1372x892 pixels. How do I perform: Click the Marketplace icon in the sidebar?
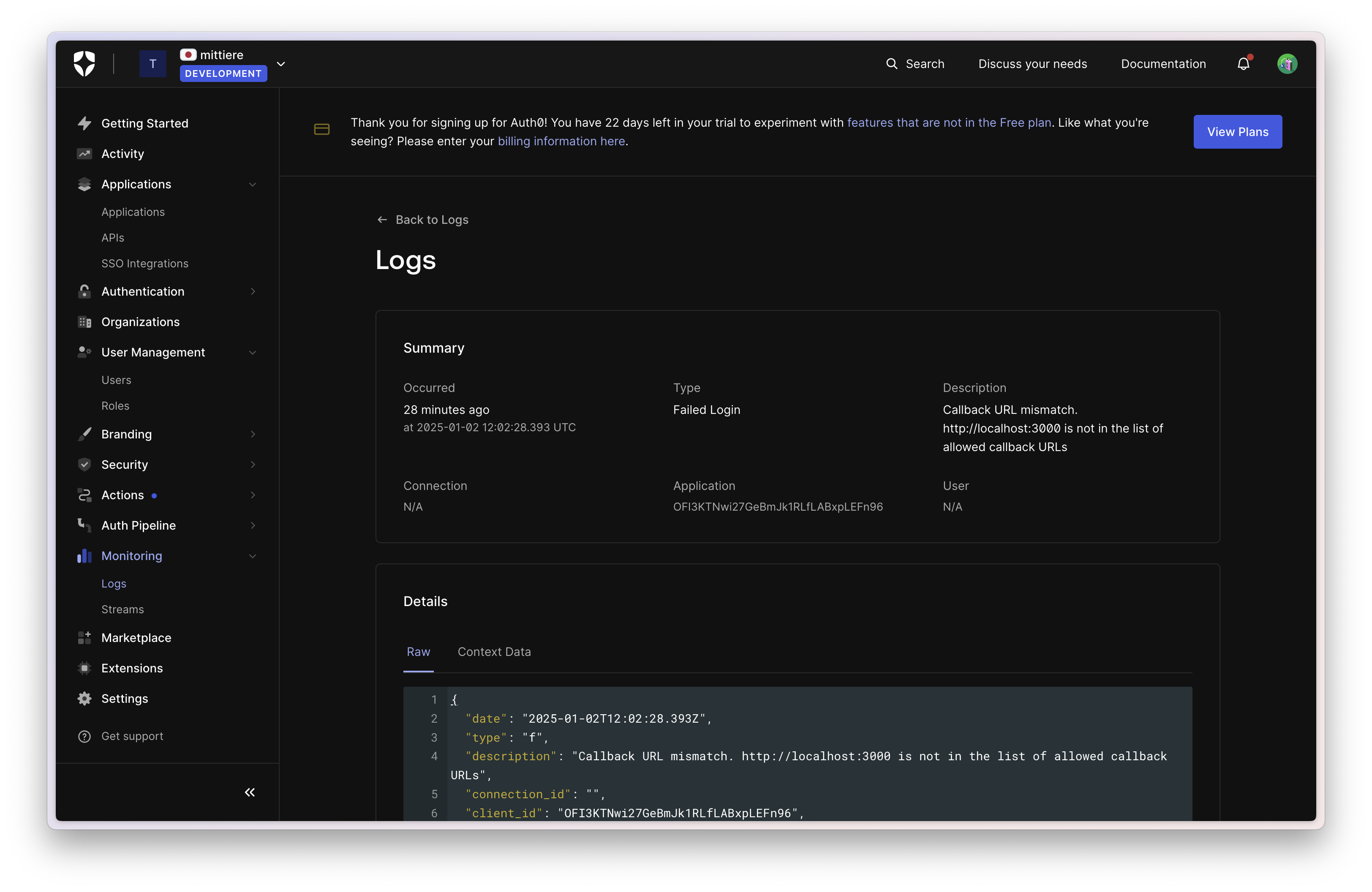click(84, 638)
